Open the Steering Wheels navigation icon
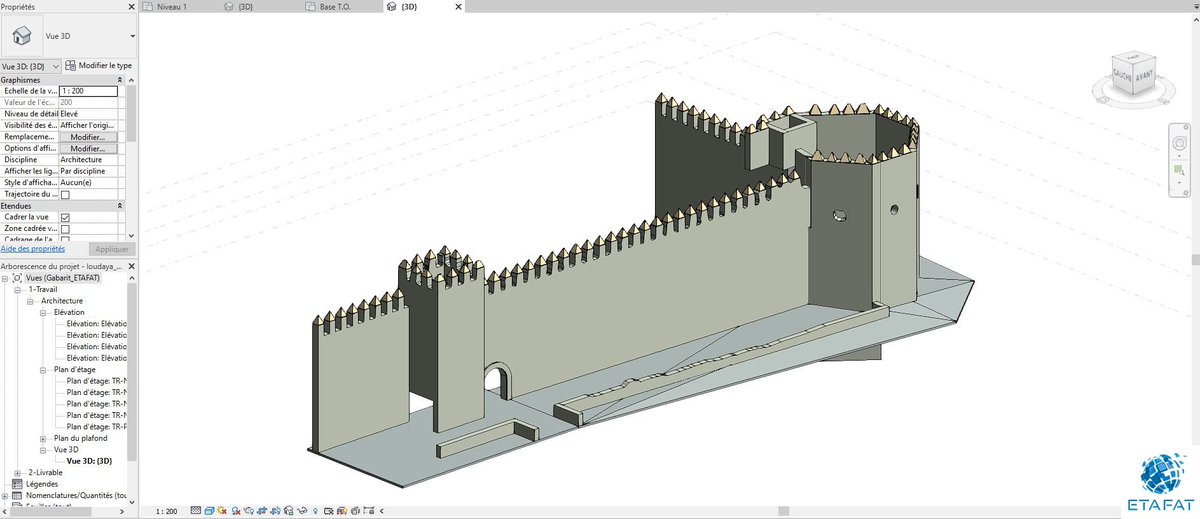 (x=1180, y=144)
